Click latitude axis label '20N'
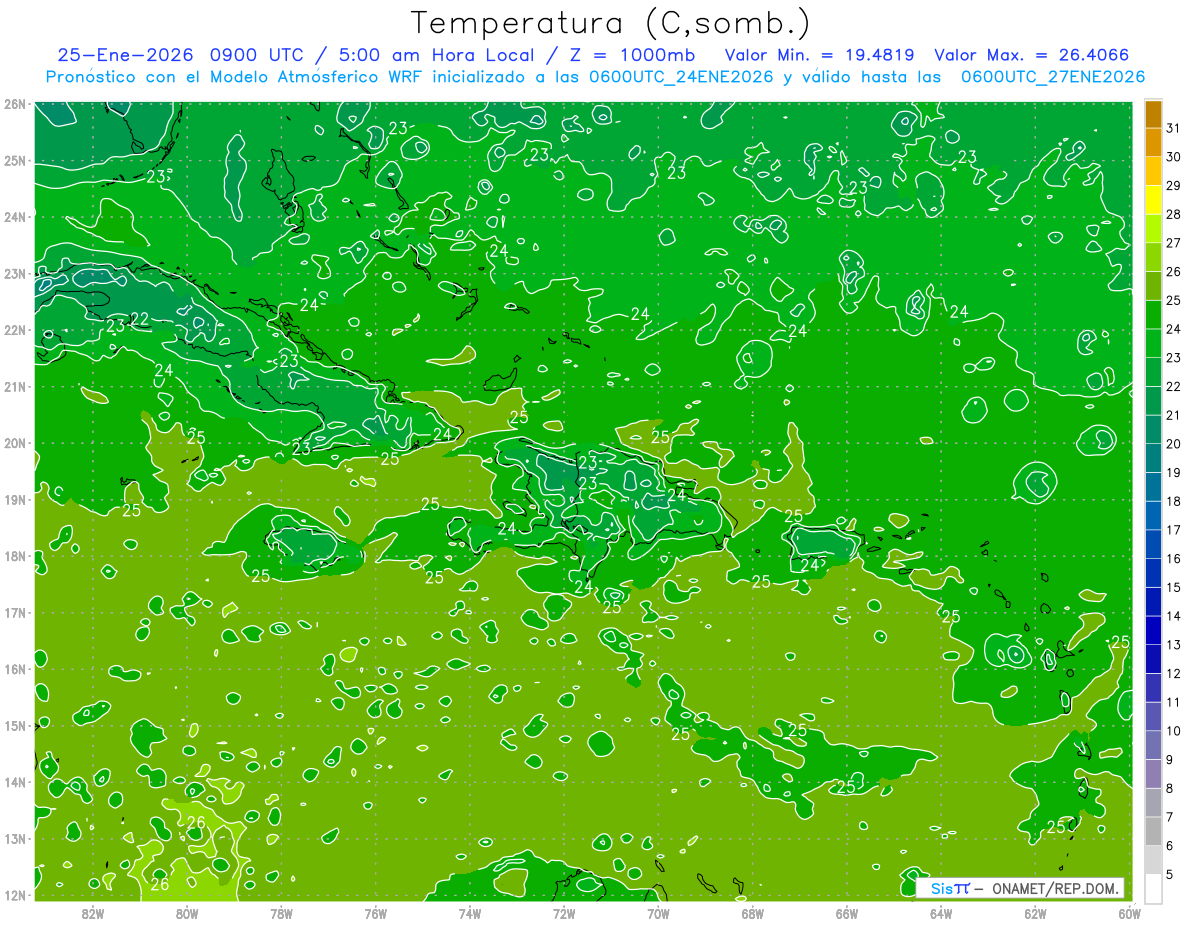 (14, 443)
